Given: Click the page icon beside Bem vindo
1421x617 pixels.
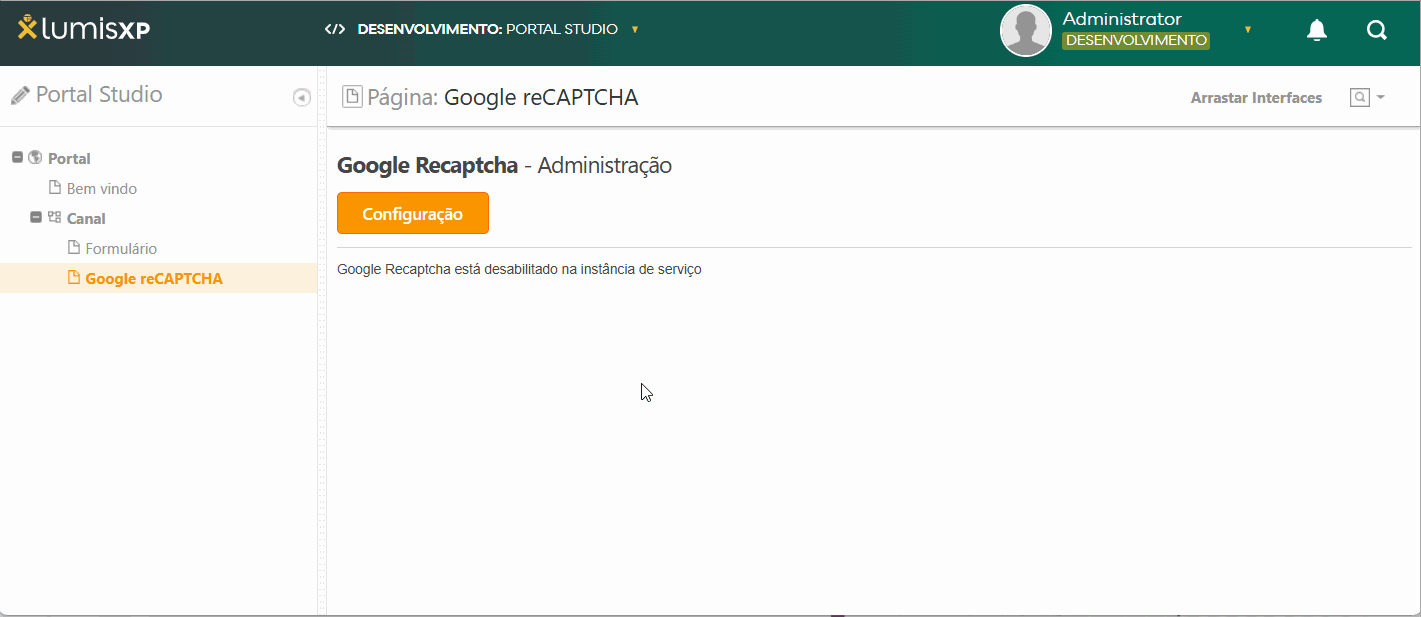Looking at the screenshot, I should point(55,187).
